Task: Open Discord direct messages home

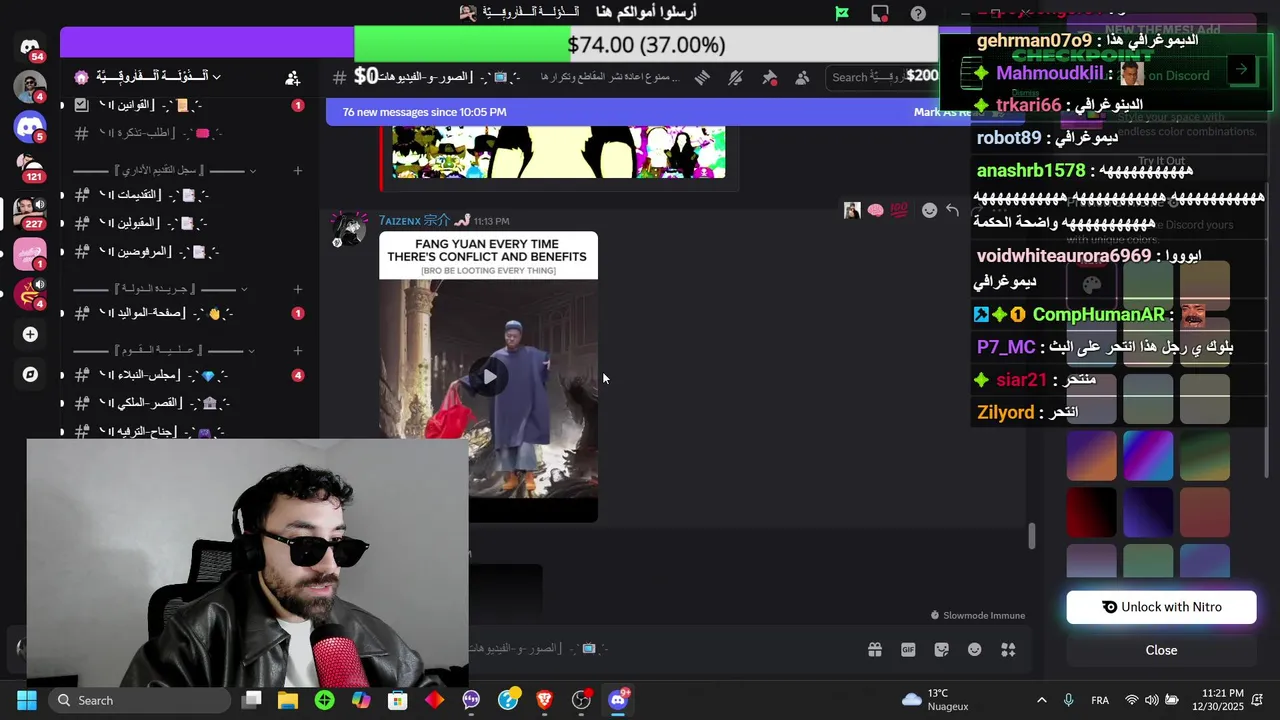Action: (30, 47)
